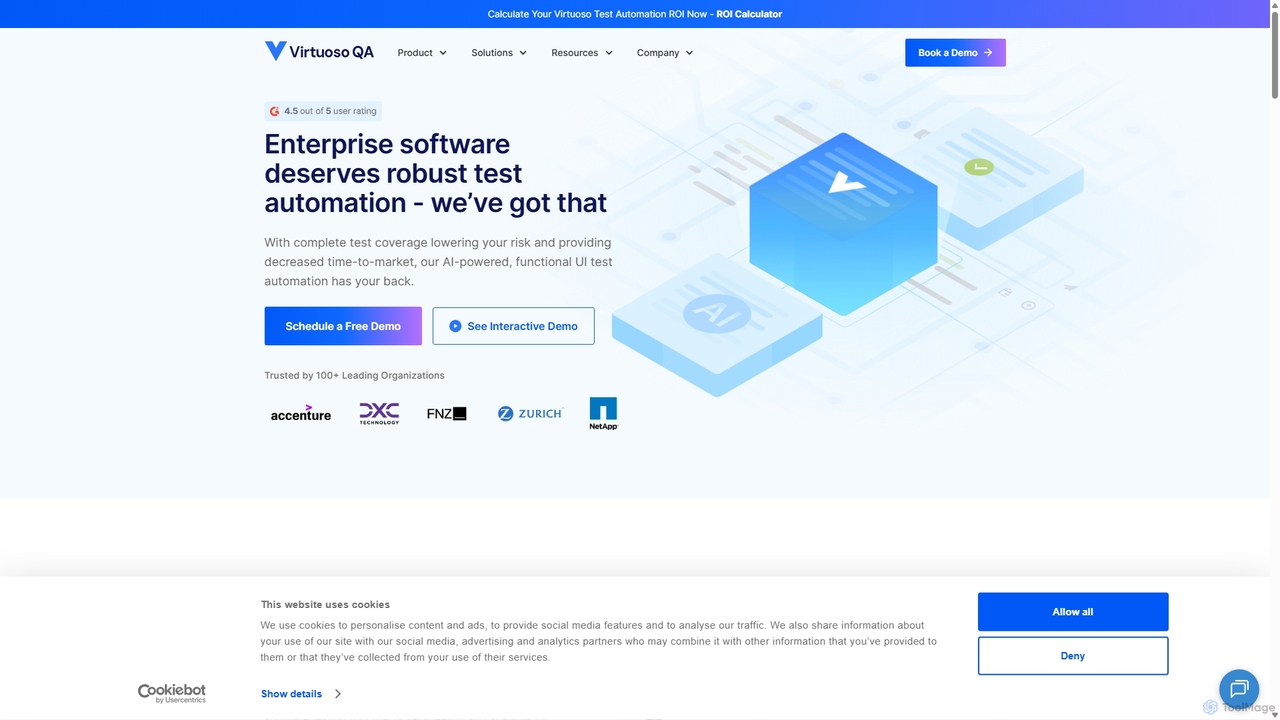The width and height of the screenshot is (1280, 720).
Task: Click the Accenture logo
Action: [301, 413]
